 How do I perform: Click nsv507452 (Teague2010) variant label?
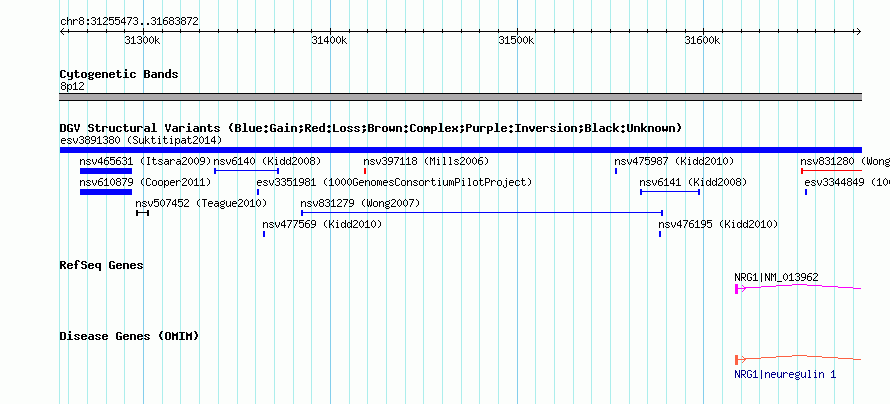[x=201, y=203]
